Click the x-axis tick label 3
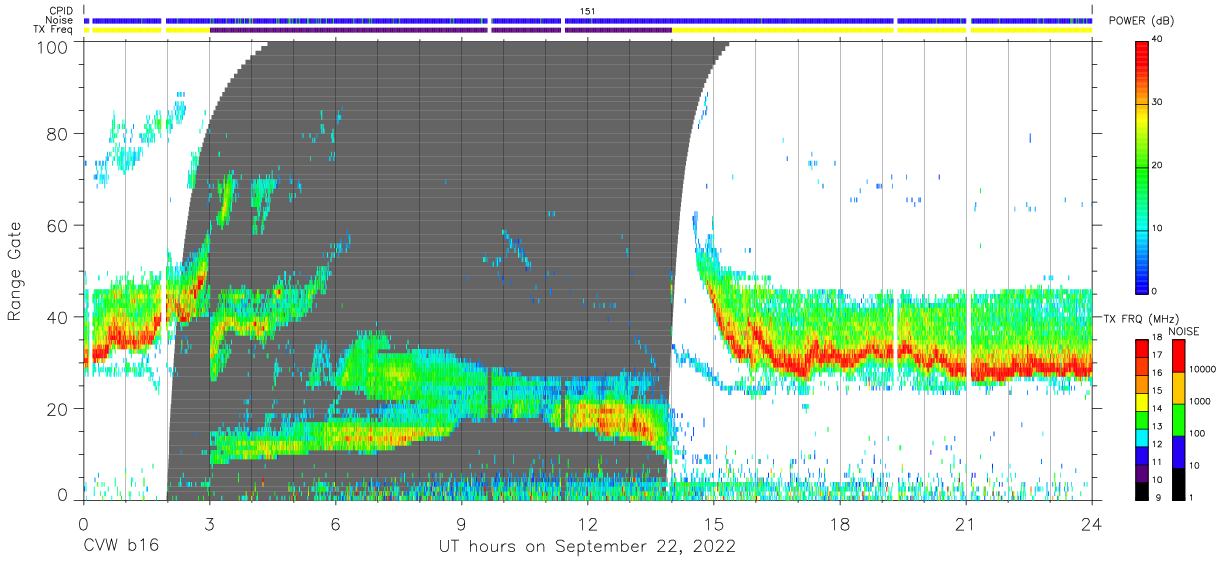 tap(209, 524)
